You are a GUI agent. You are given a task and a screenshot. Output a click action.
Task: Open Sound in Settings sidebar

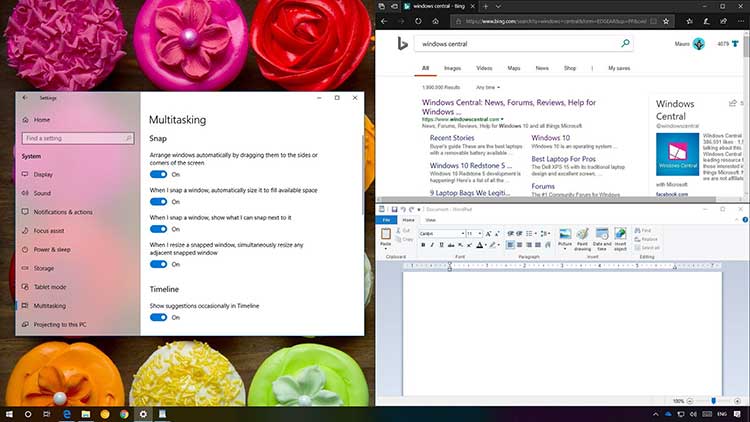[42, 193]
